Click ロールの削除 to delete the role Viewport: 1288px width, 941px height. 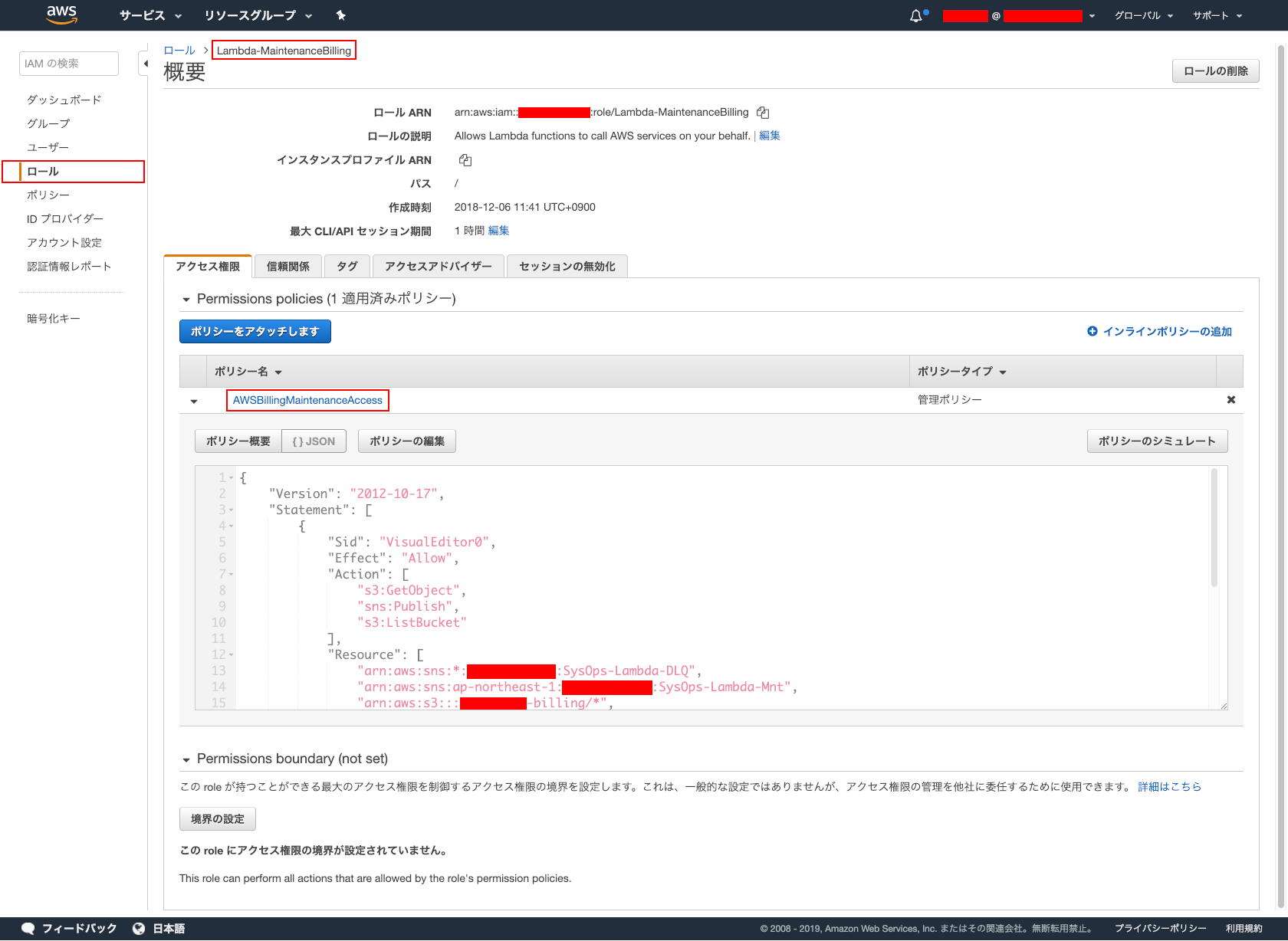1215,70
